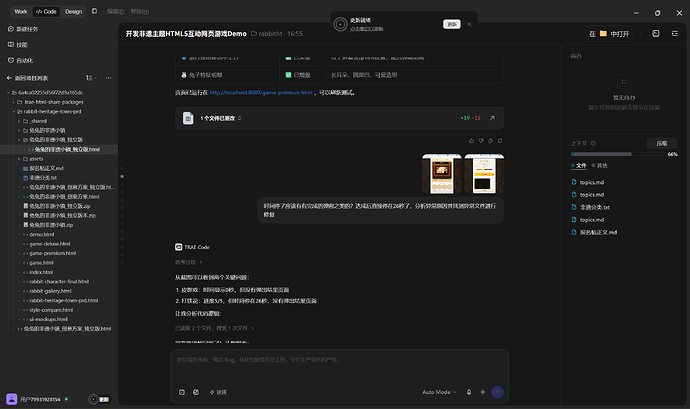The image size is (690, 409).
Task: Open the second attached screenshot thumbnail
Action: coord(484,173)
